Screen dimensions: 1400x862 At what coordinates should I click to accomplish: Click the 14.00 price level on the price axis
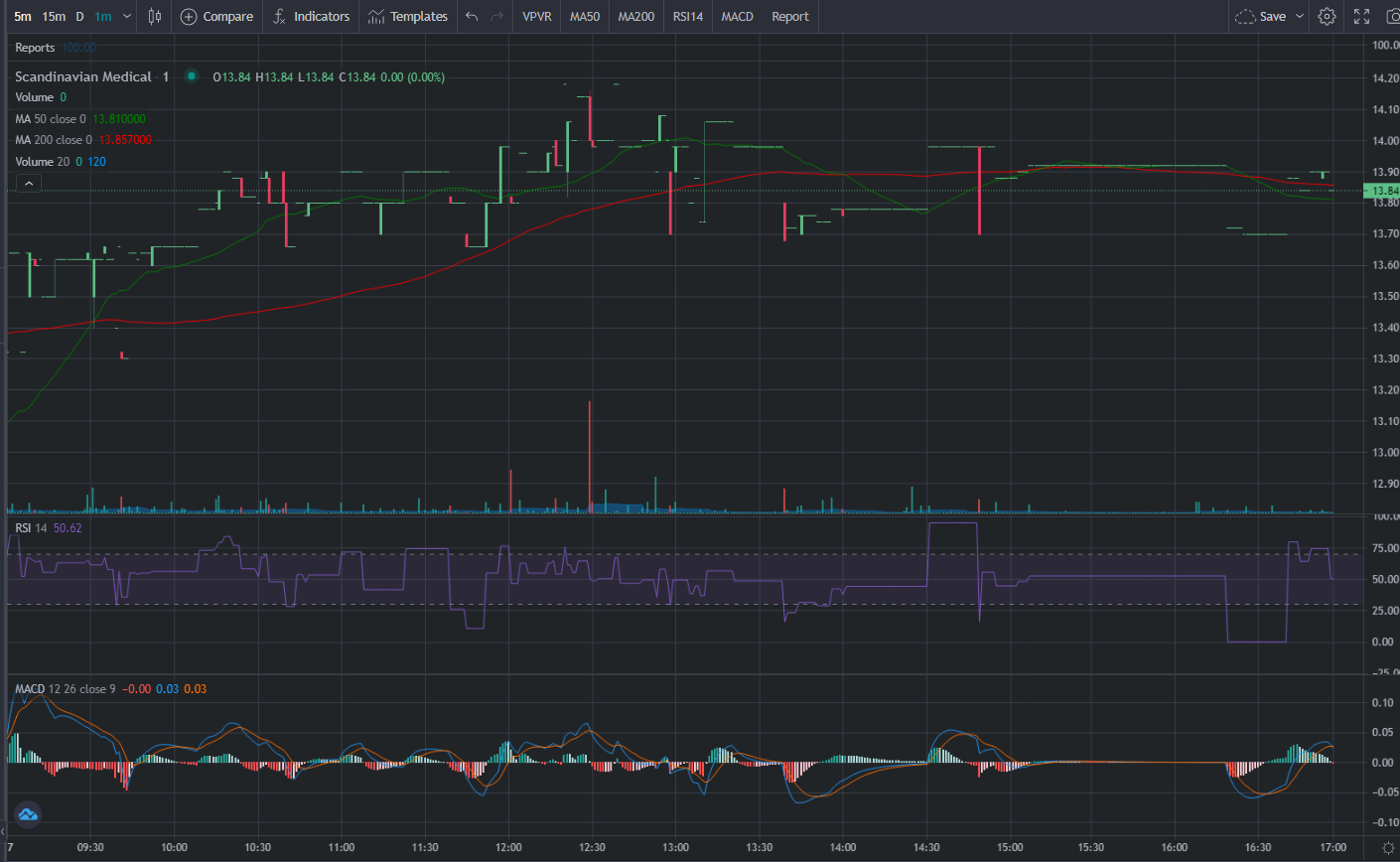coord(1385,141)
